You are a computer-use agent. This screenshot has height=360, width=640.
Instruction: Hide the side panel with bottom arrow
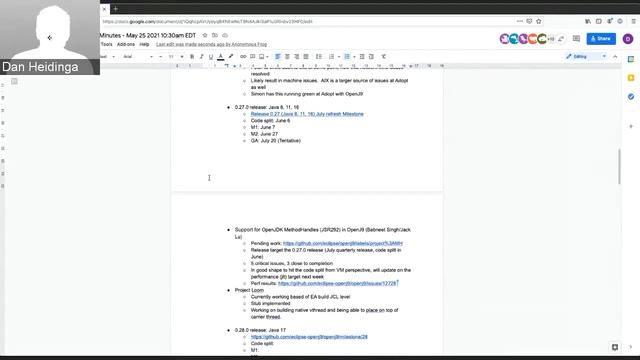pos(631,347)
